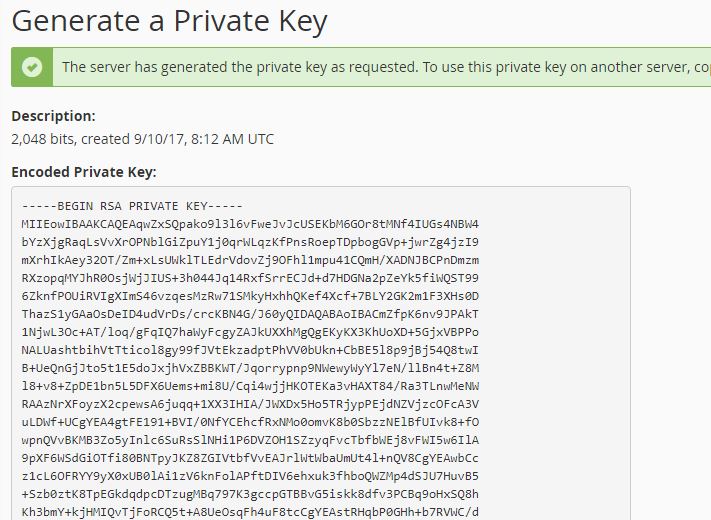711x520 pixels.
Task: Click the key line starting 6ZknfPOUiRVIgX
Action: click(250, 296)
